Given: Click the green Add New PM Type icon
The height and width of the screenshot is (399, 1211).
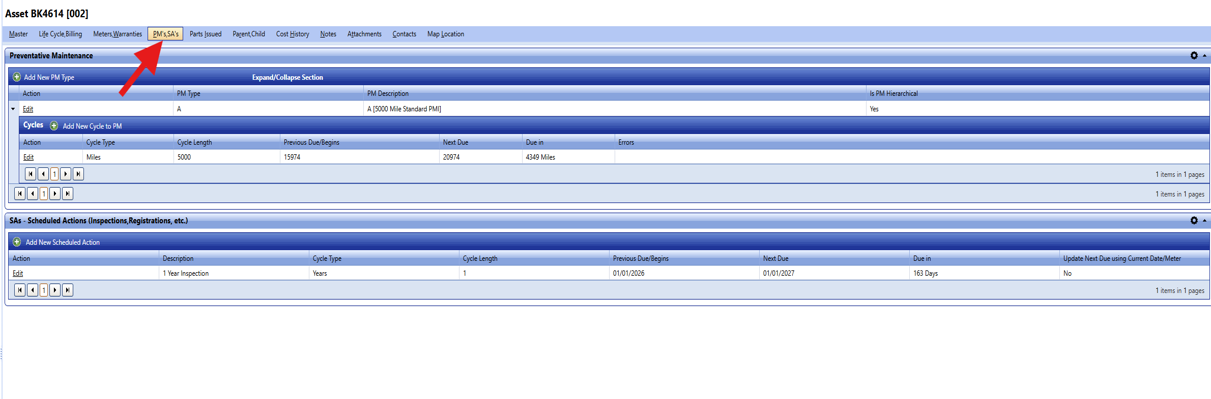Looking at the screenshot, I should coord(17,77).
